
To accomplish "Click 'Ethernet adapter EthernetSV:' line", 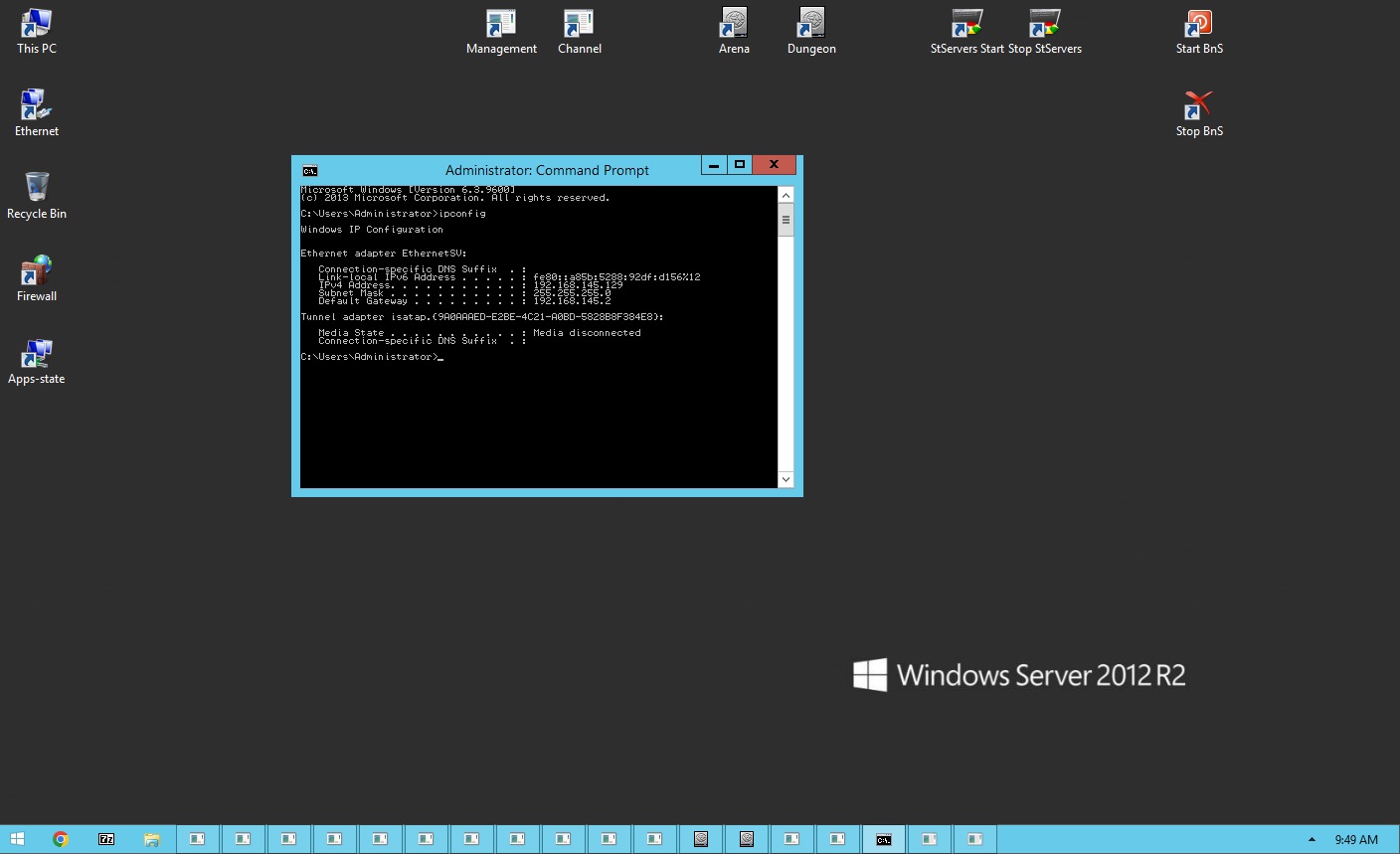I will click(384, 254).
